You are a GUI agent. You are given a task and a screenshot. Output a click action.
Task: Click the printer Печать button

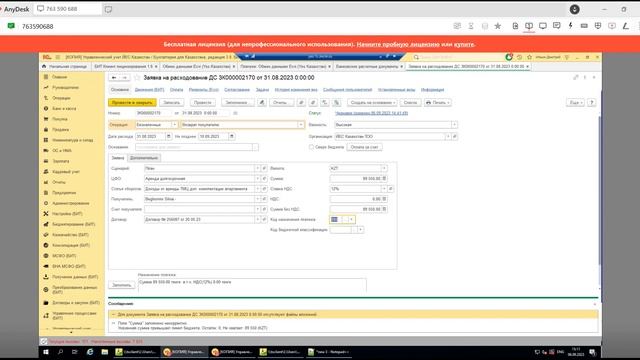click(437, 103)
